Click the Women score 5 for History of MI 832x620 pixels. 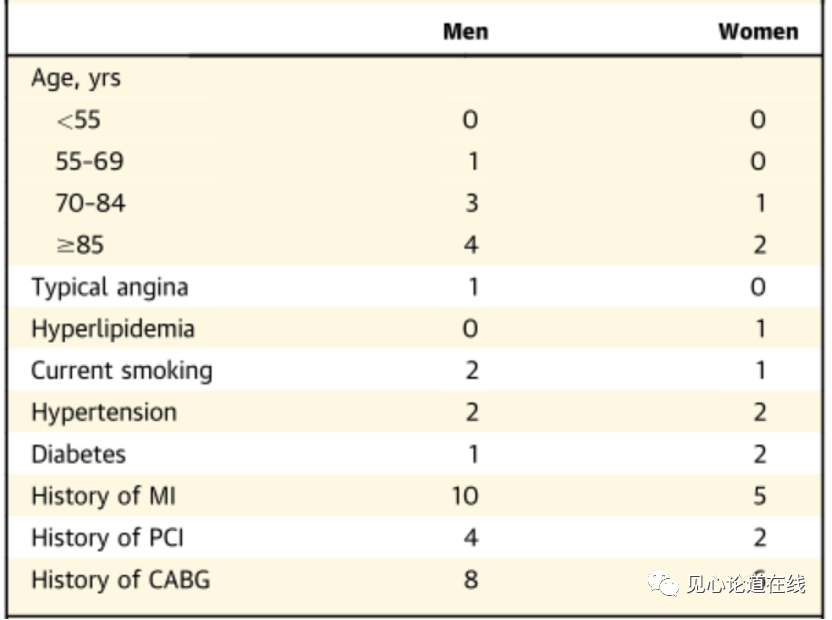[x=758, y=496]
